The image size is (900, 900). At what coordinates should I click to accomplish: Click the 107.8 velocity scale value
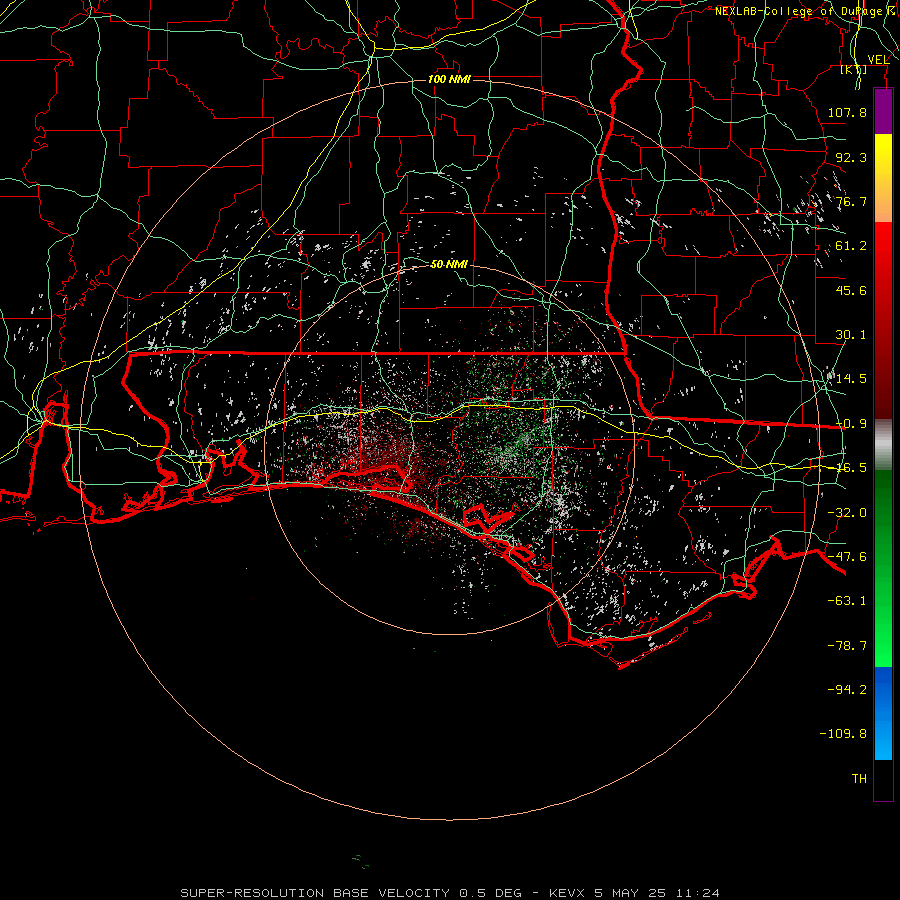847,112
